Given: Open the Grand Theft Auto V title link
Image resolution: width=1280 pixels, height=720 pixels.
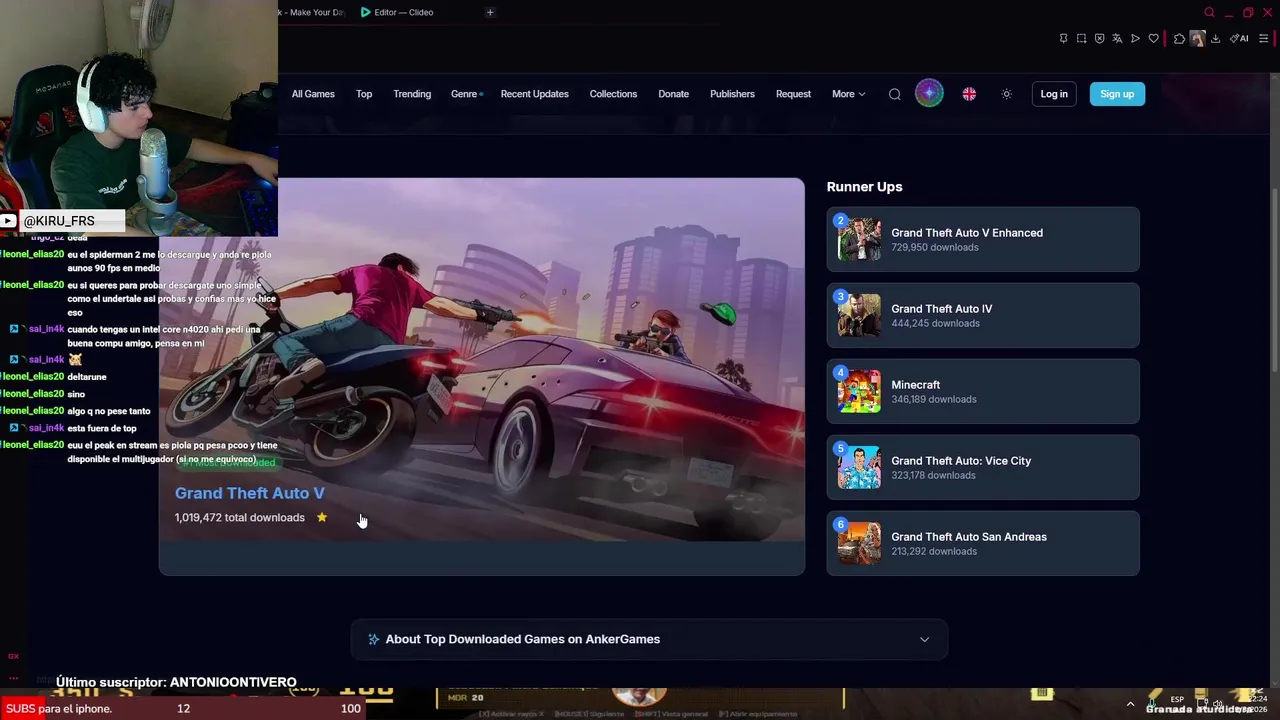Looking at the screenshot, I should pos(250,493).
